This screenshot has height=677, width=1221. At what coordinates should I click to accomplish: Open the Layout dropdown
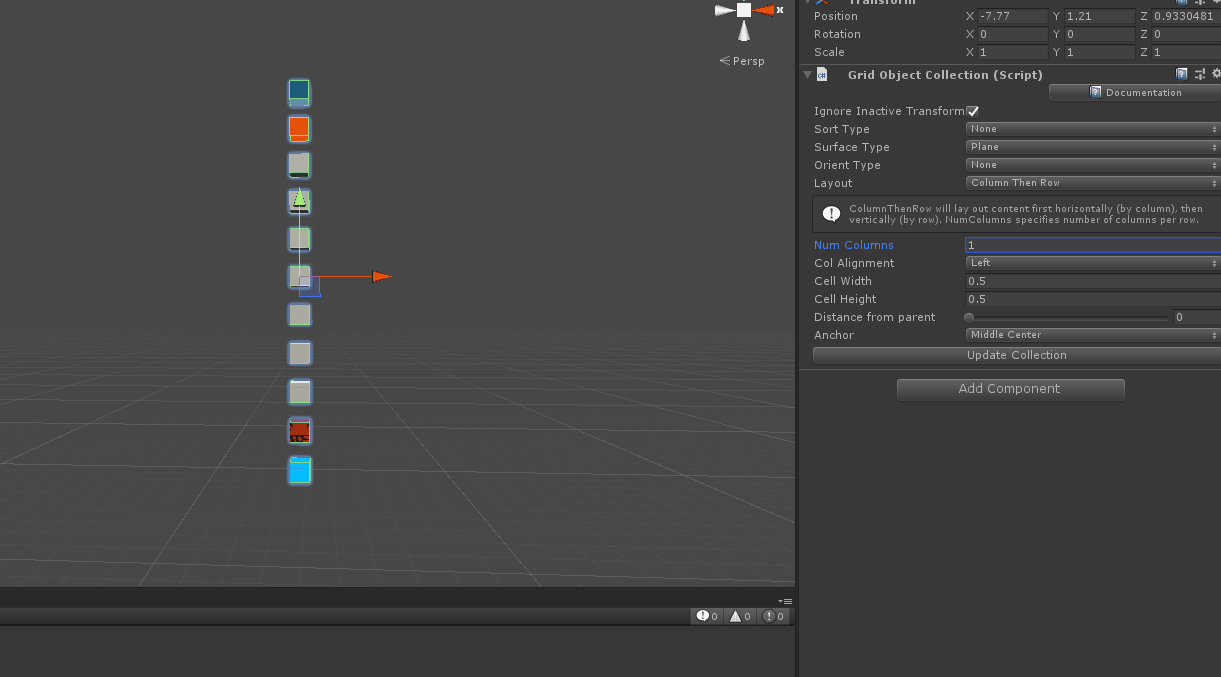1093,183
